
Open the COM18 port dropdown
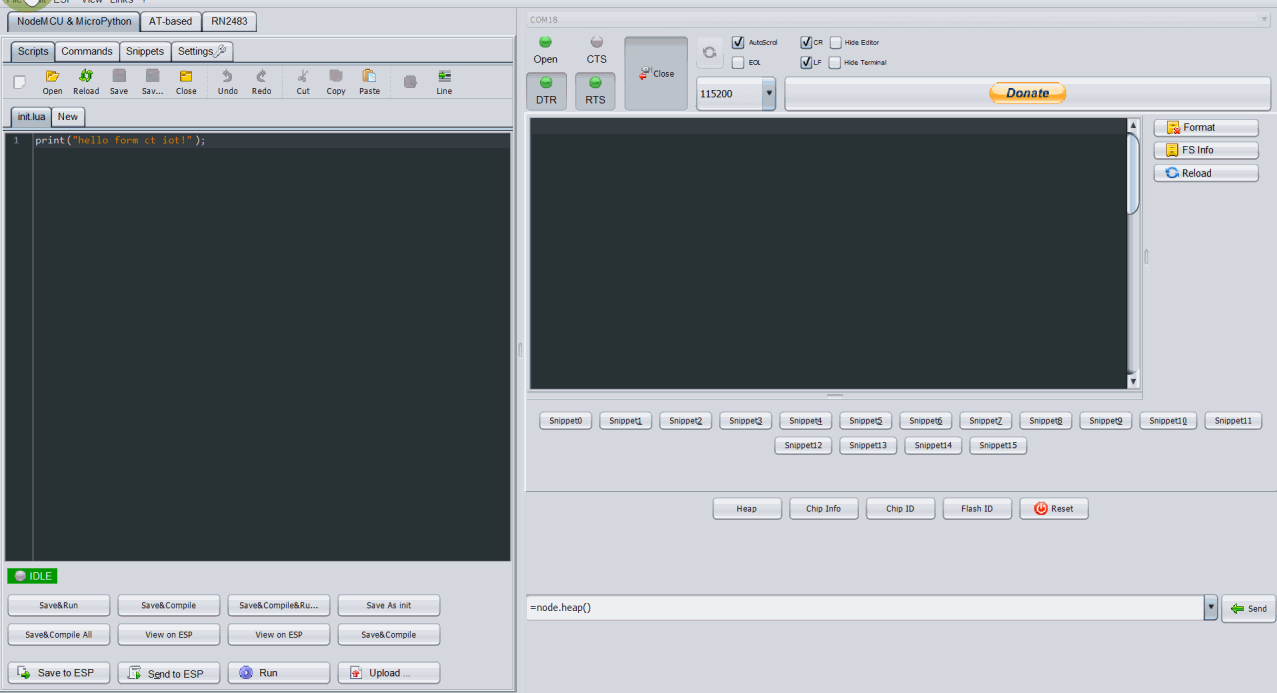(1264, 19)
